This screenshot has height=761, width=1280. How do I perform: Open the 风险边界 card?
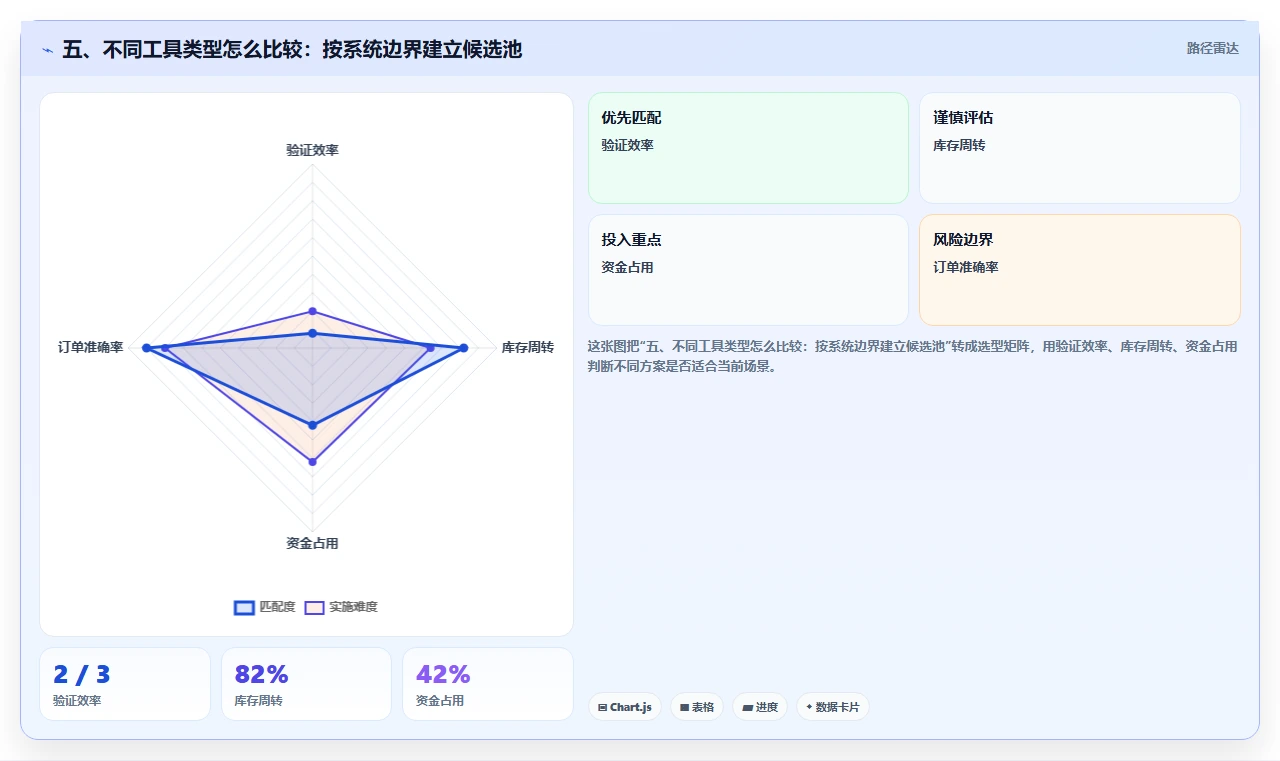pos(1080,270)
